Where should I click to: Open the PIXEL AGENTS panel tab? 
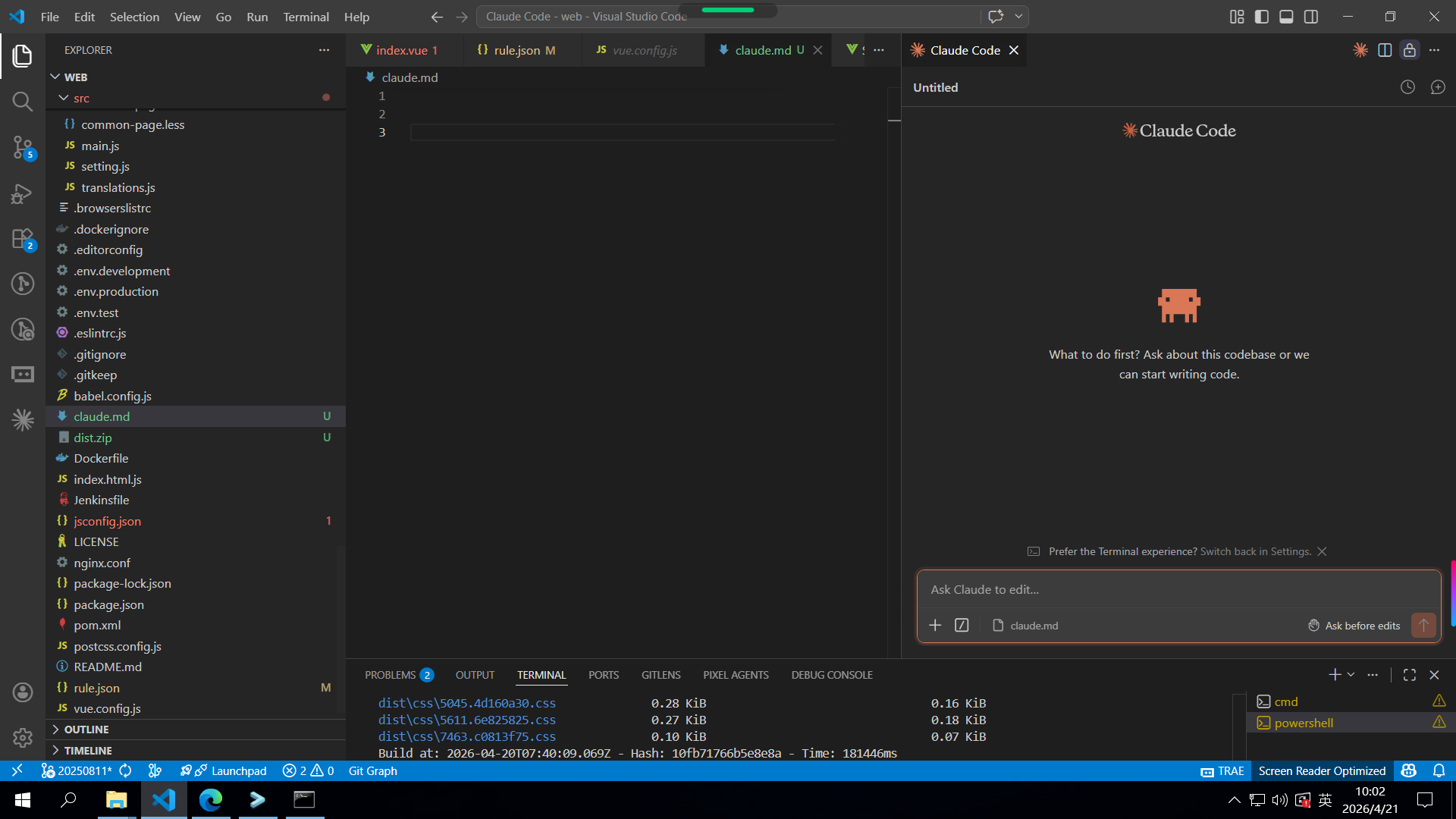pyautogui.click(x=736, y=674)
